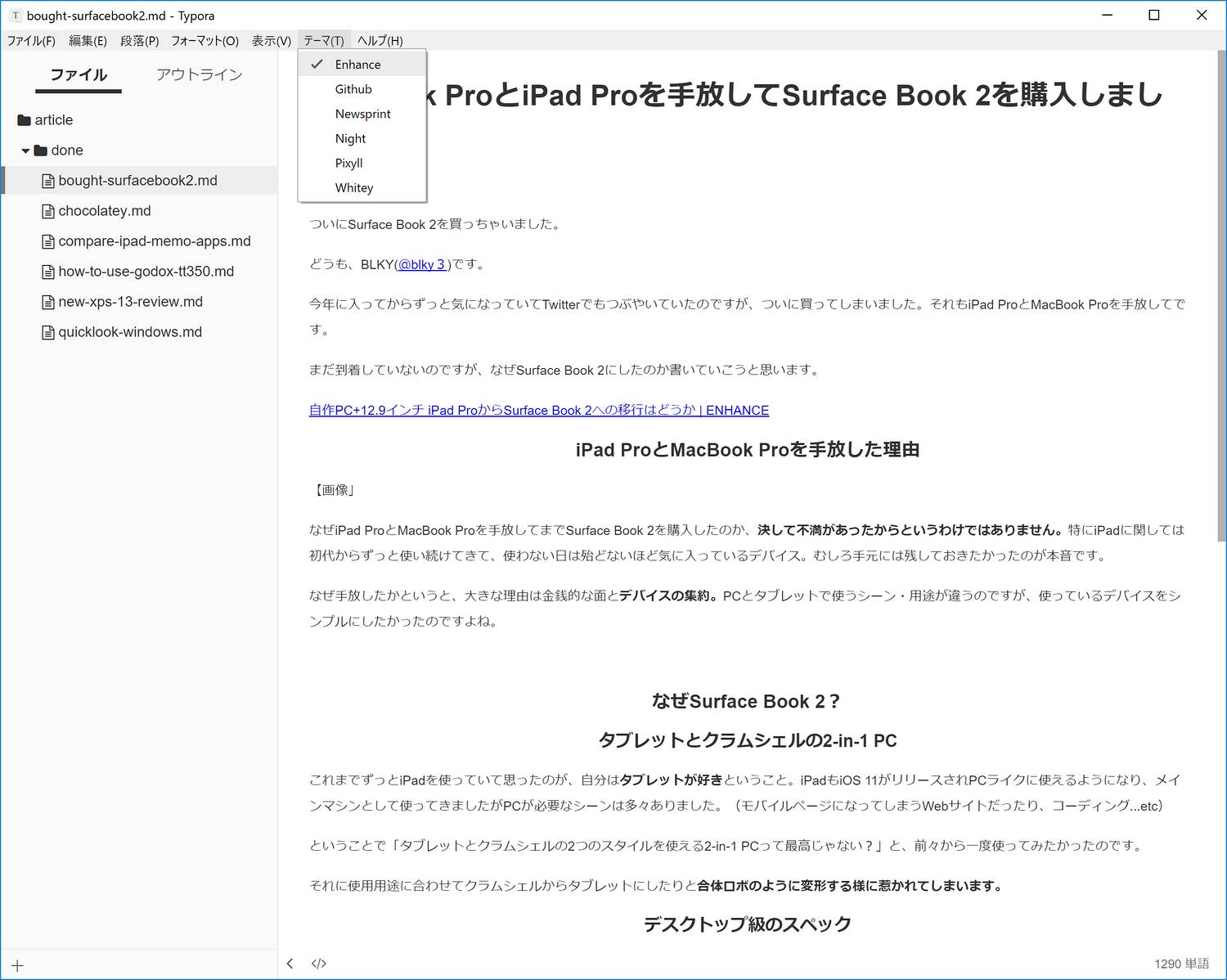The image size is (1227, 980).
Task: Click heading タブレットとクラムシェルの2-in-1 PC
Action: click(x=748, y=740)
